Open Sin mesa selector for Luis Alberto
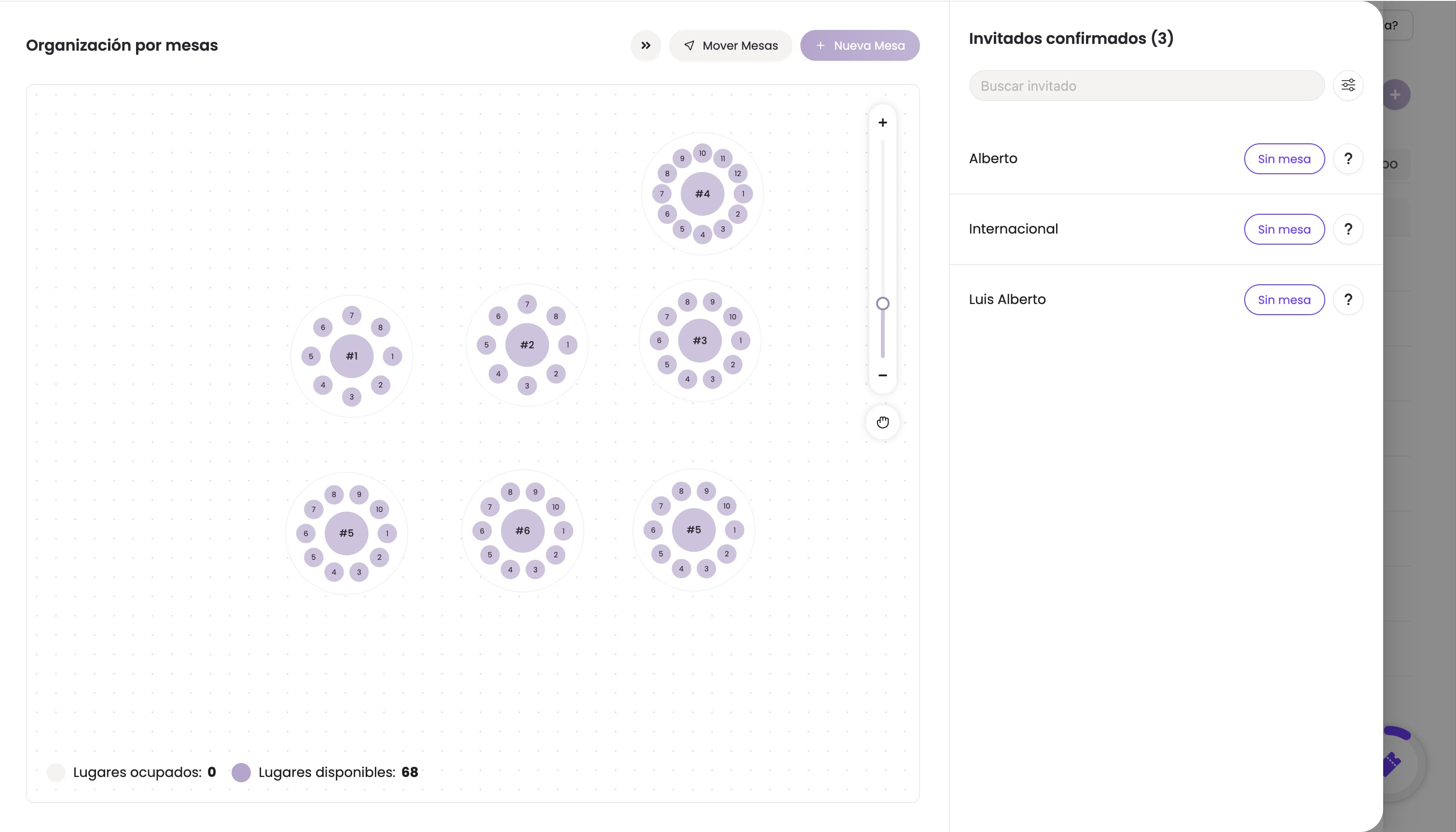 1284,299
